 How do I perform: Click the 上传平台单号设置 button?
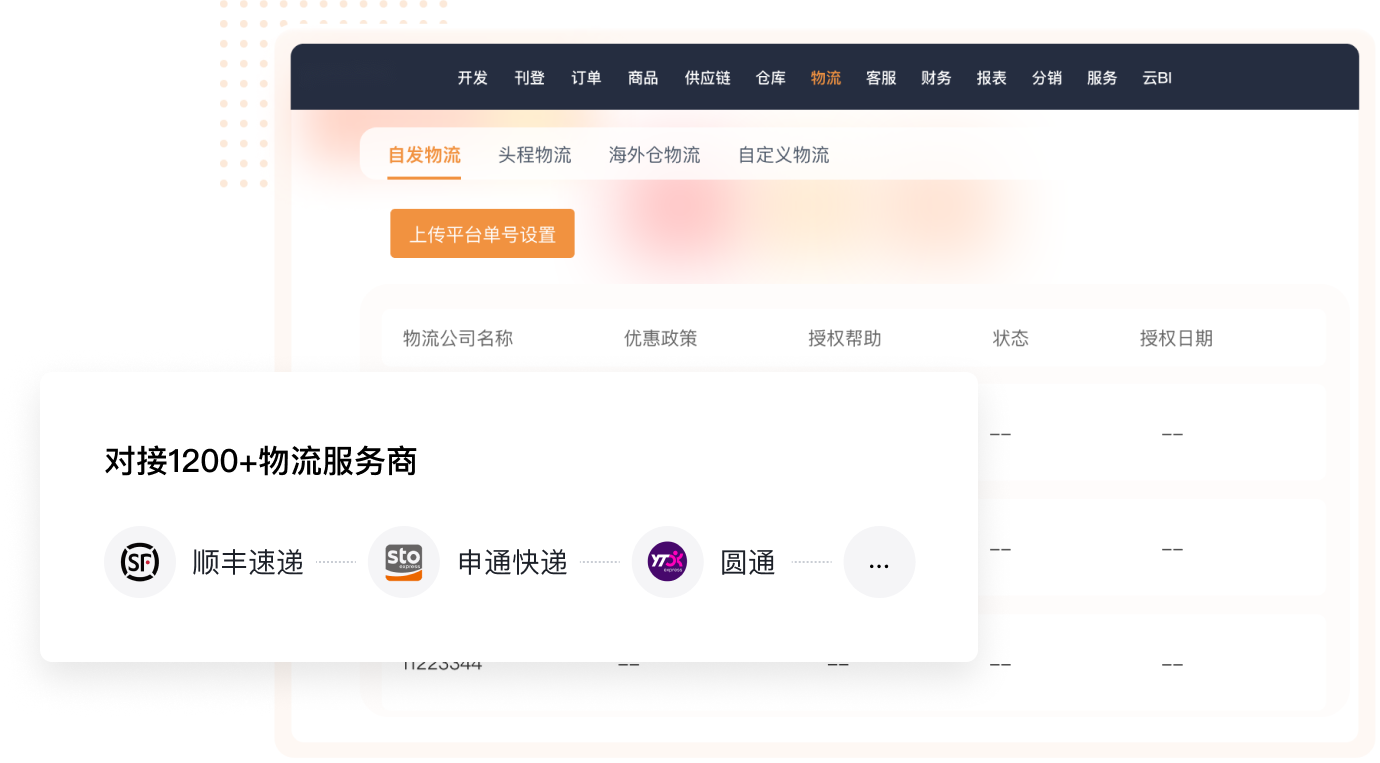coord(482,234)
